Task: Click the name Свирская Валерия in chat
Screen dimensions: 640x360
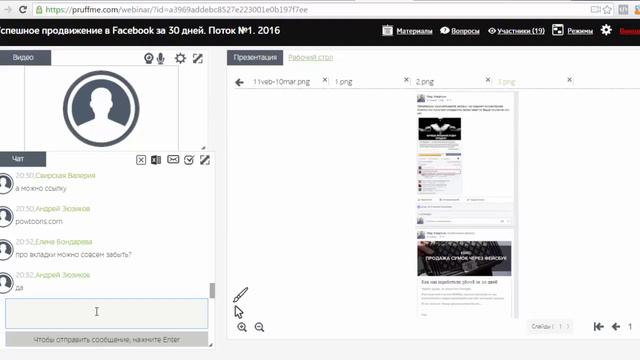Action: click(x=65, y=176)
